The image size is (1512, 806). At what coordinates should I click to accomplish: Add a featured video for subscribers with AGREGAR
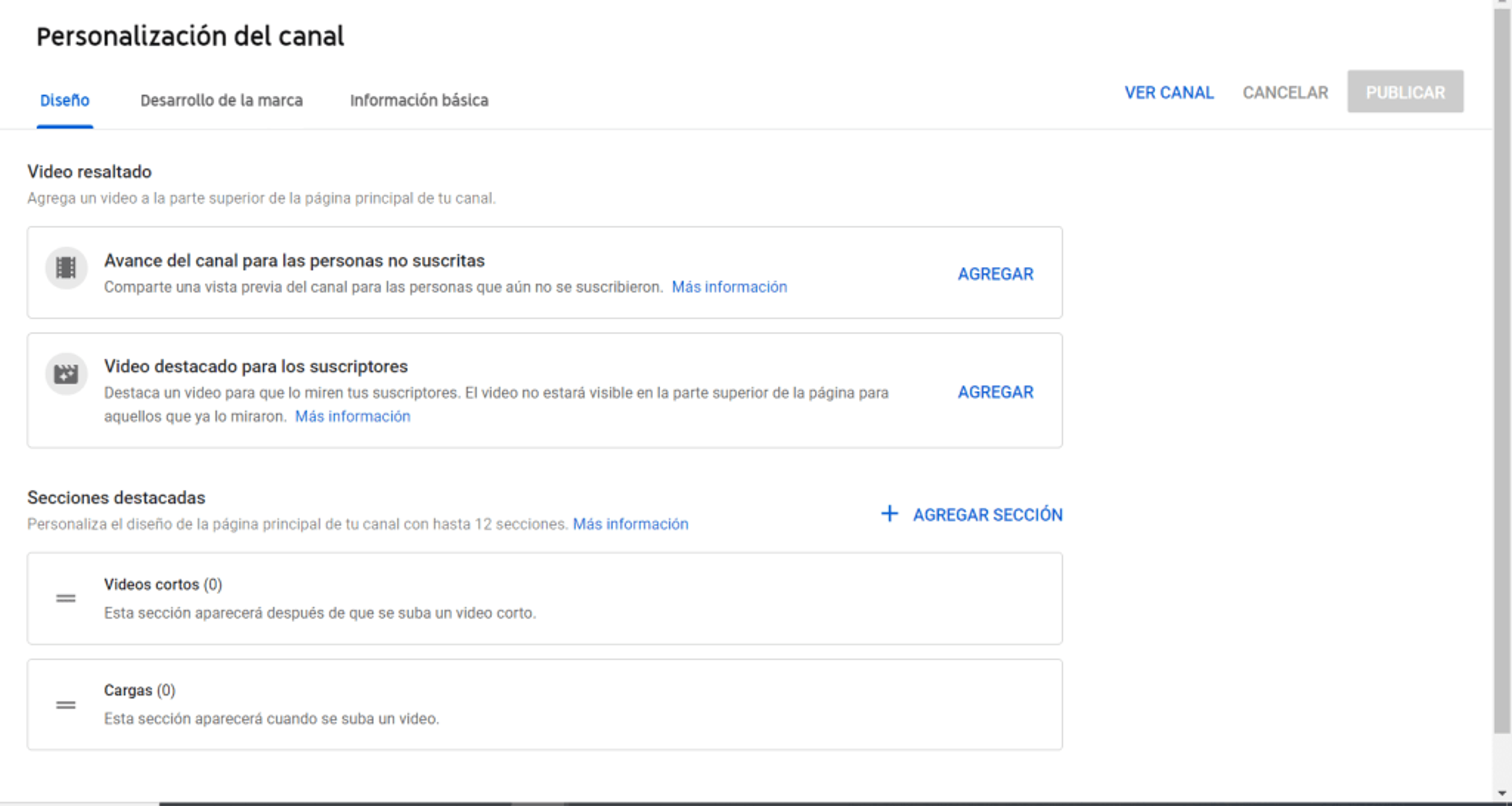point(995,392)
